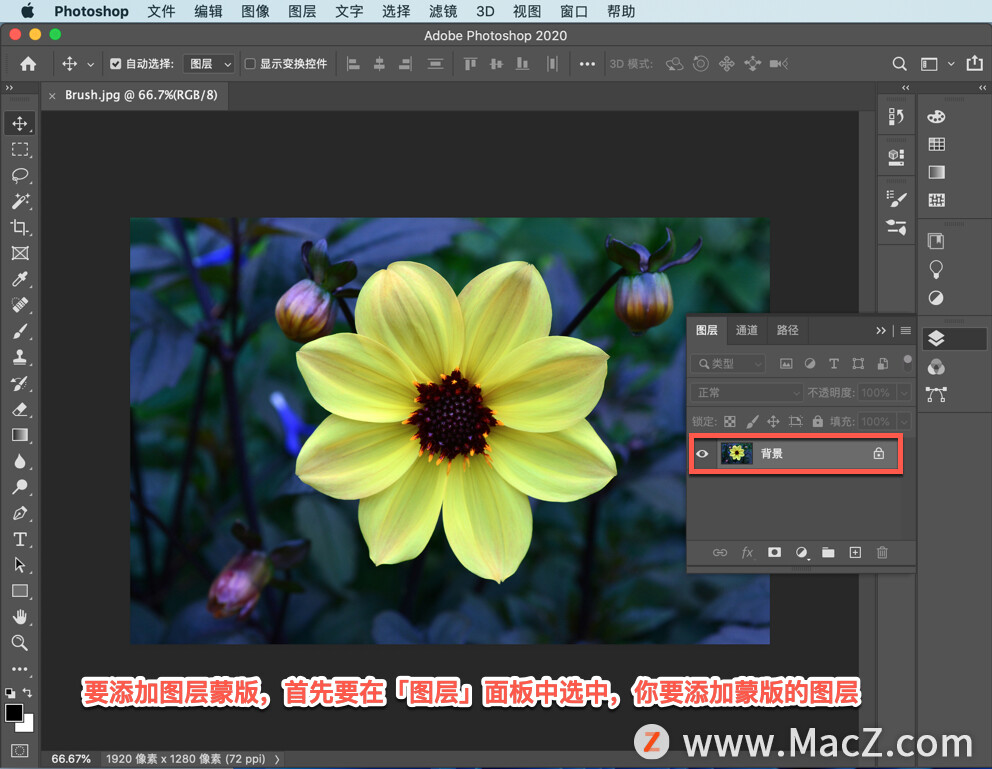This screenshot has width=992, height=769.
Task: Select the Eraser tool
Action: coord(20,409)
